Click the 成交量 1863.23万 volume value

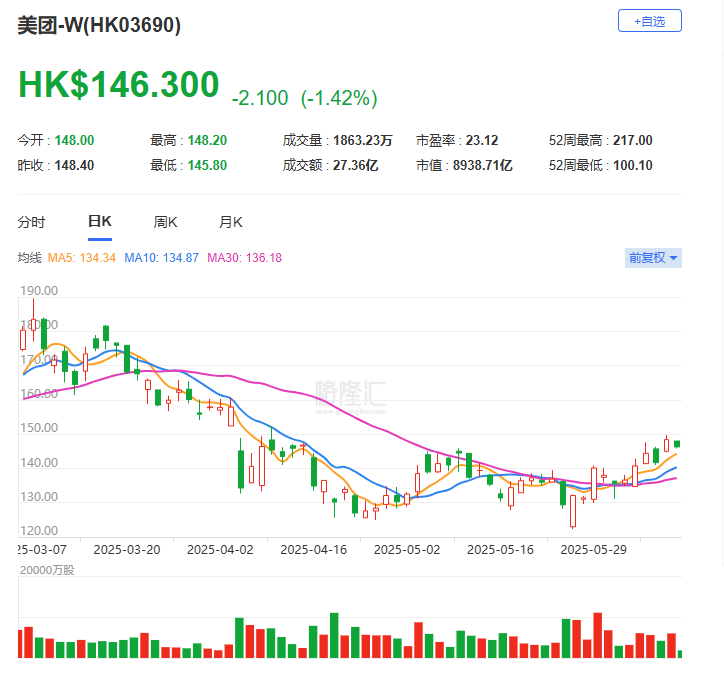click(338, 140)
